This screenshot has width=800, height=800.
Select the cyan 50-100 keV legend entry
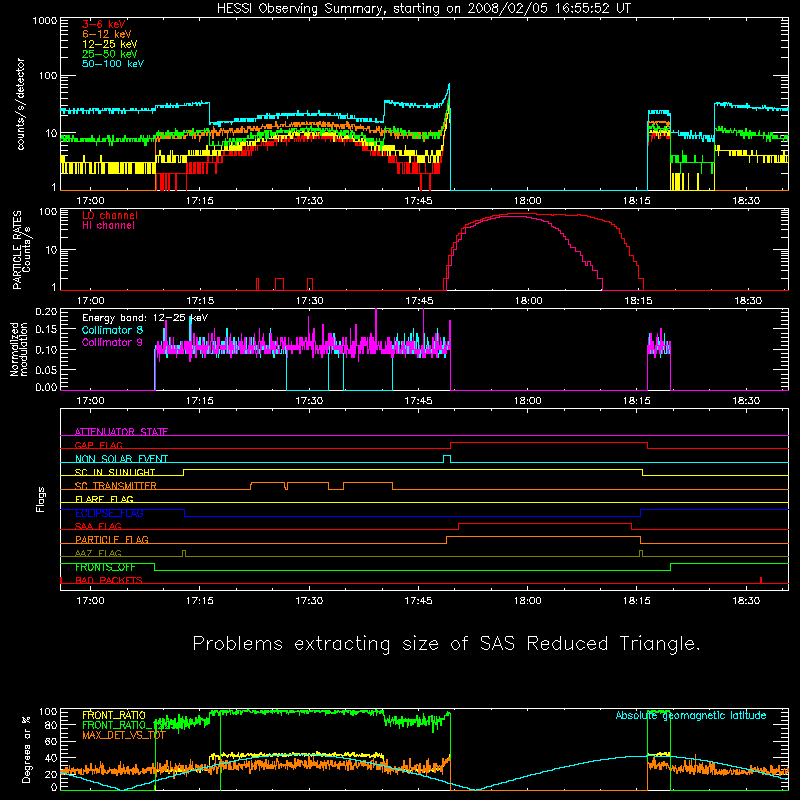(x=113, y=64)
